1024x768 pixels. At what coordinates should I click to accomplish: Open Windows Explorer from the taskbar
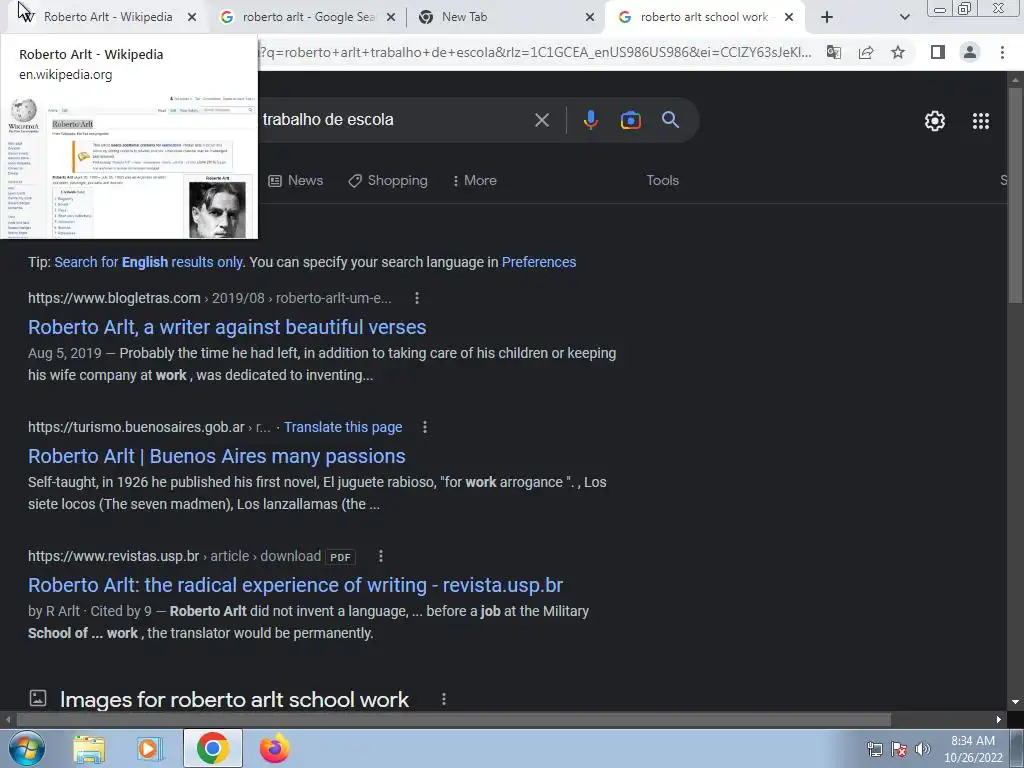(x=89, y=748)
